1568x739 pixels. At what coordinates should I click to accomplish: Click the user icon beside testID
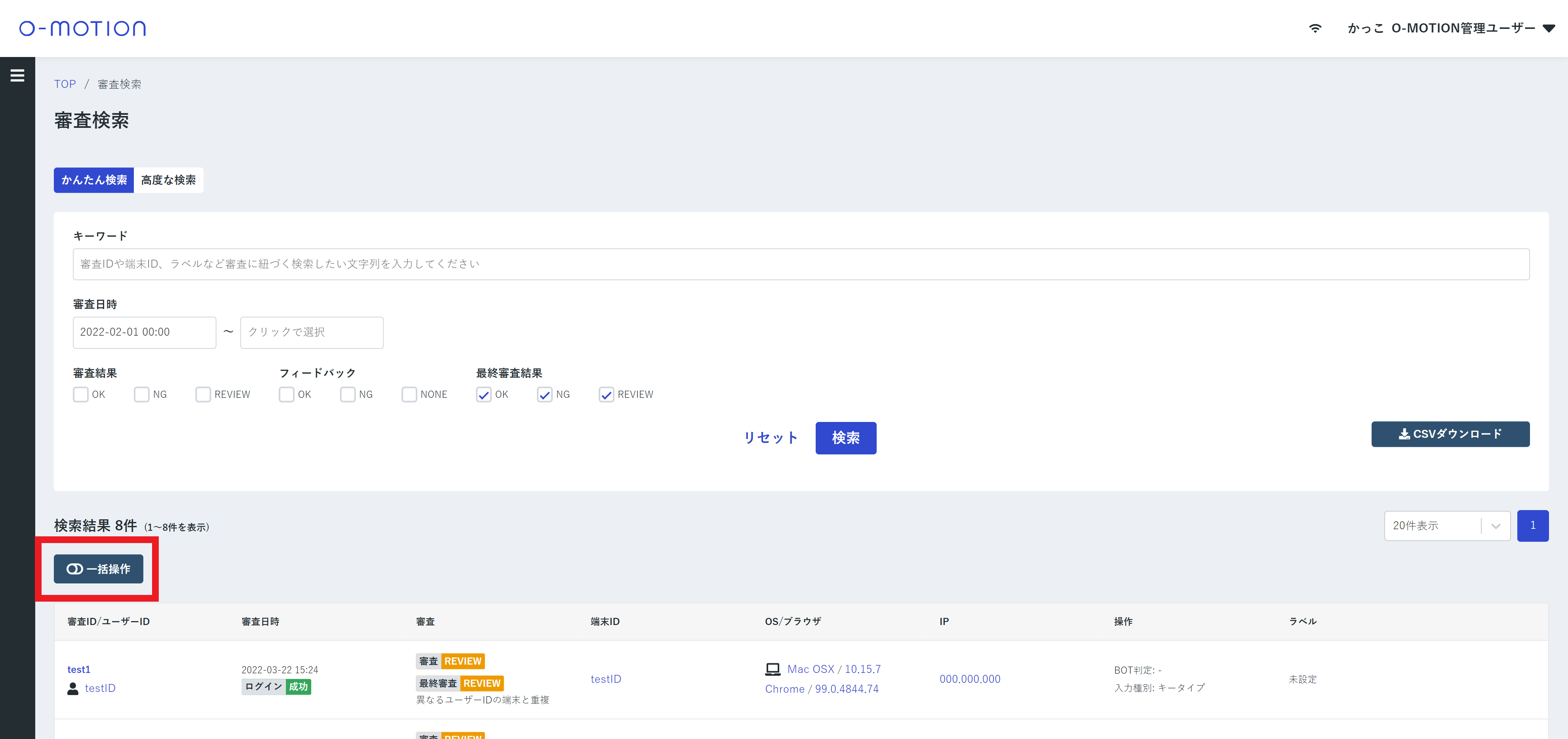click(73, 688)
